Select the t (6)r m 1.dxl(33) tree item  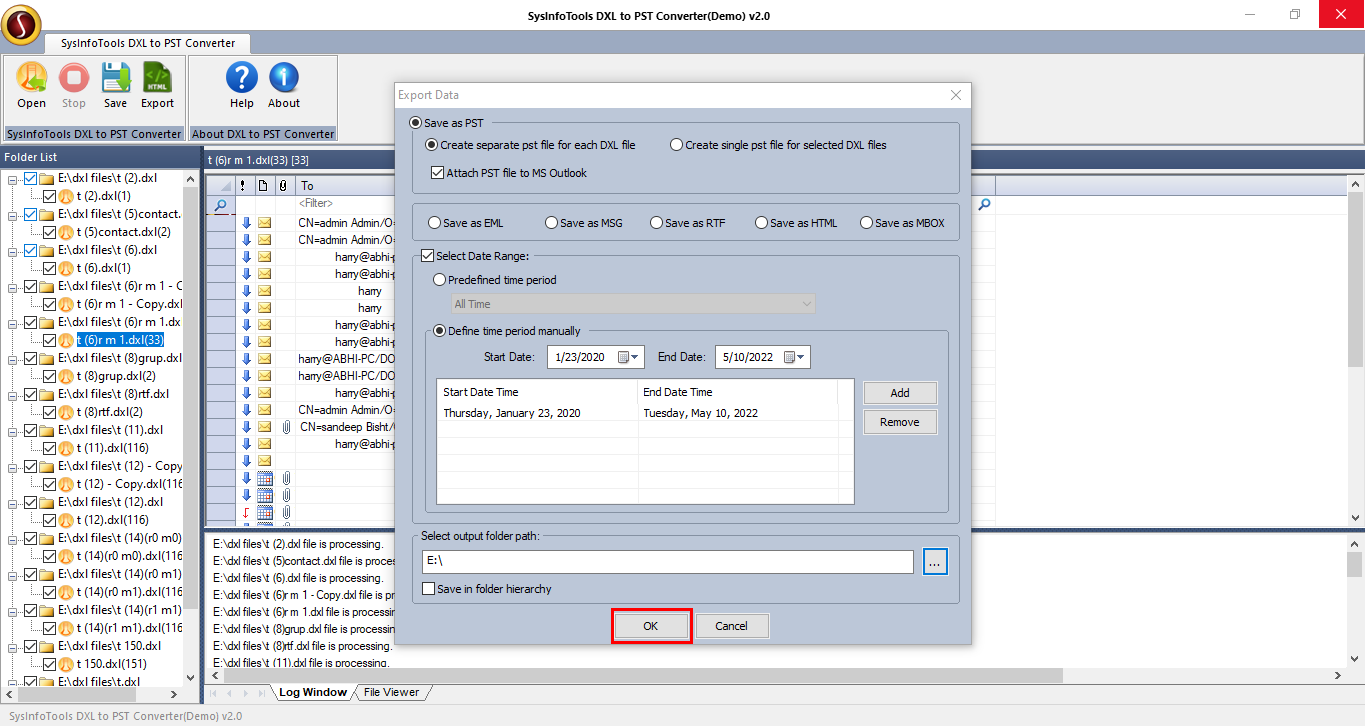pyautogui.click(x=120, y=340)
